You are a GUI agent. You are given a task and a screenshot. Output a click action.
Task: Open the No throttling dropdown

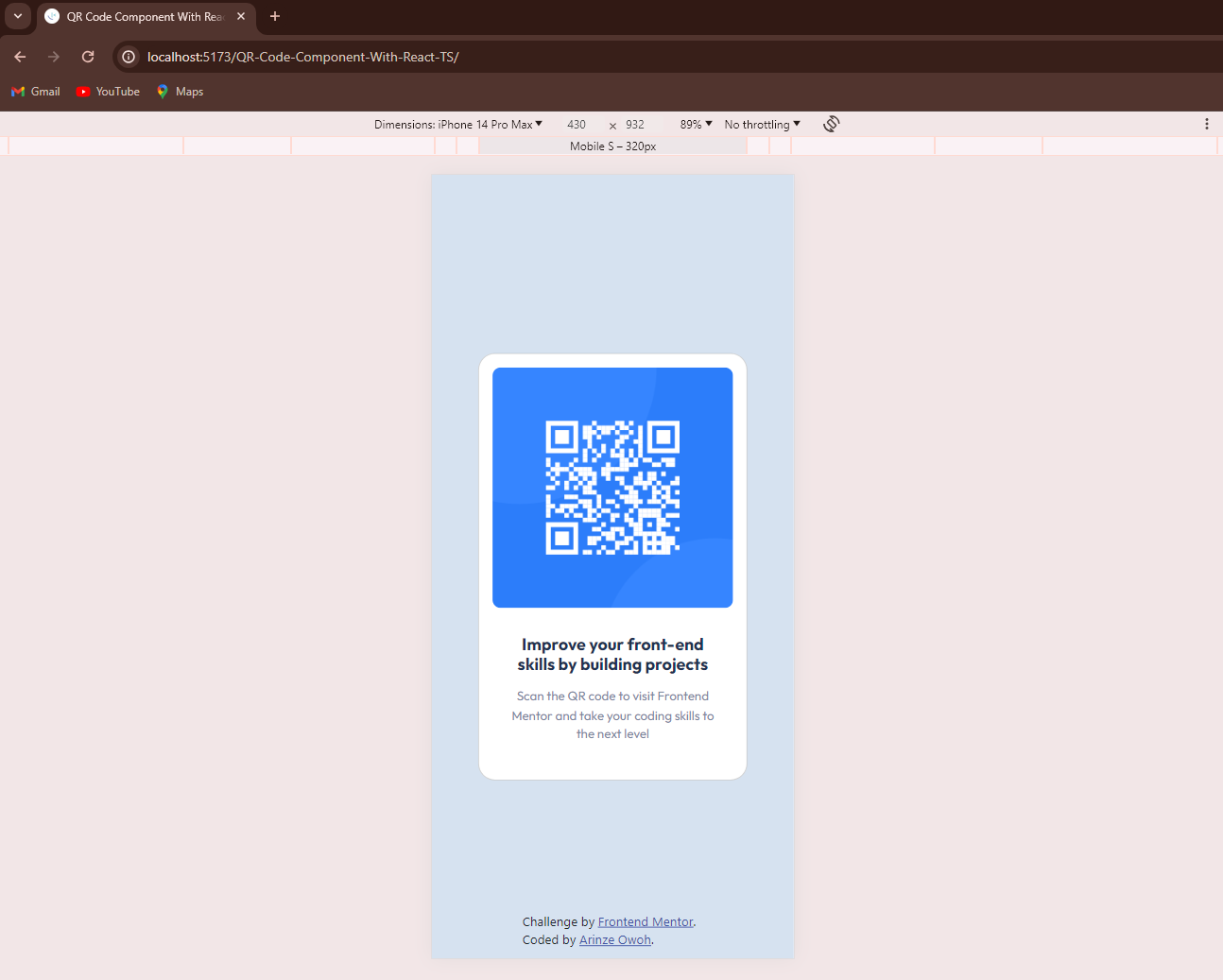[x=763, y=125]
